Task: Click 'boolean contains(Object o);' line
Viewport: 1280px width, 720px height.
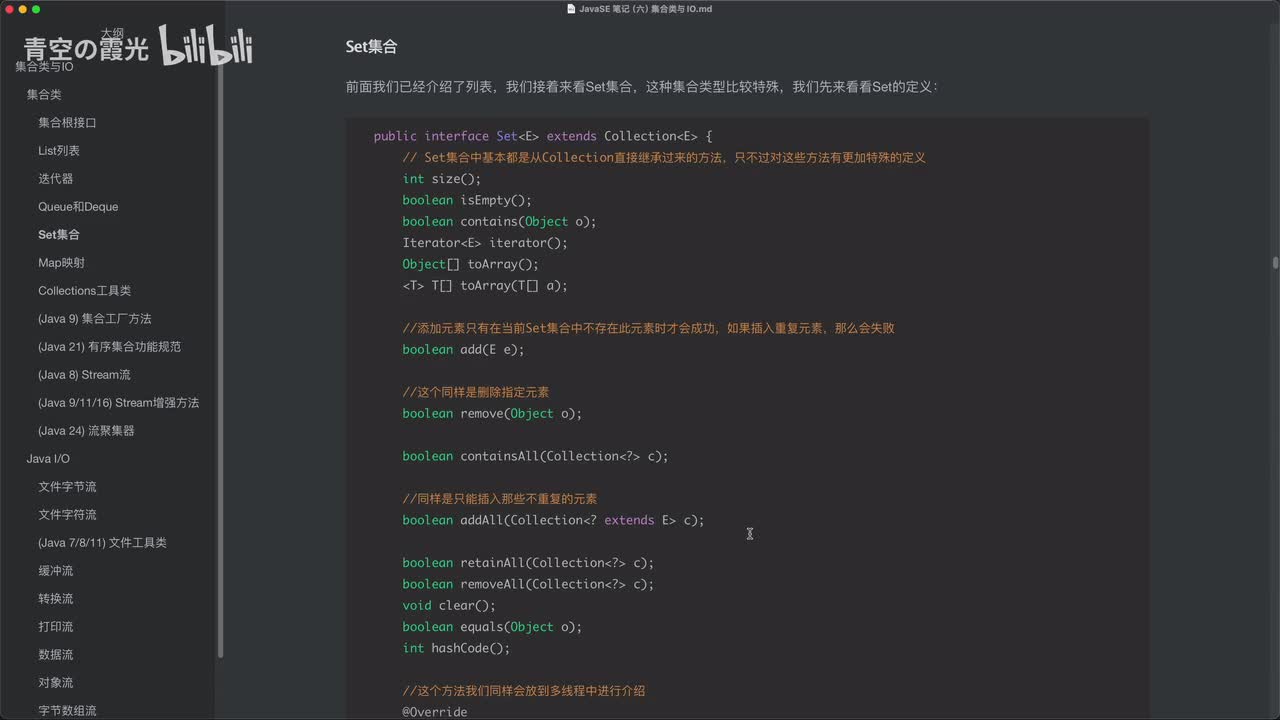Action: (499, 221)
